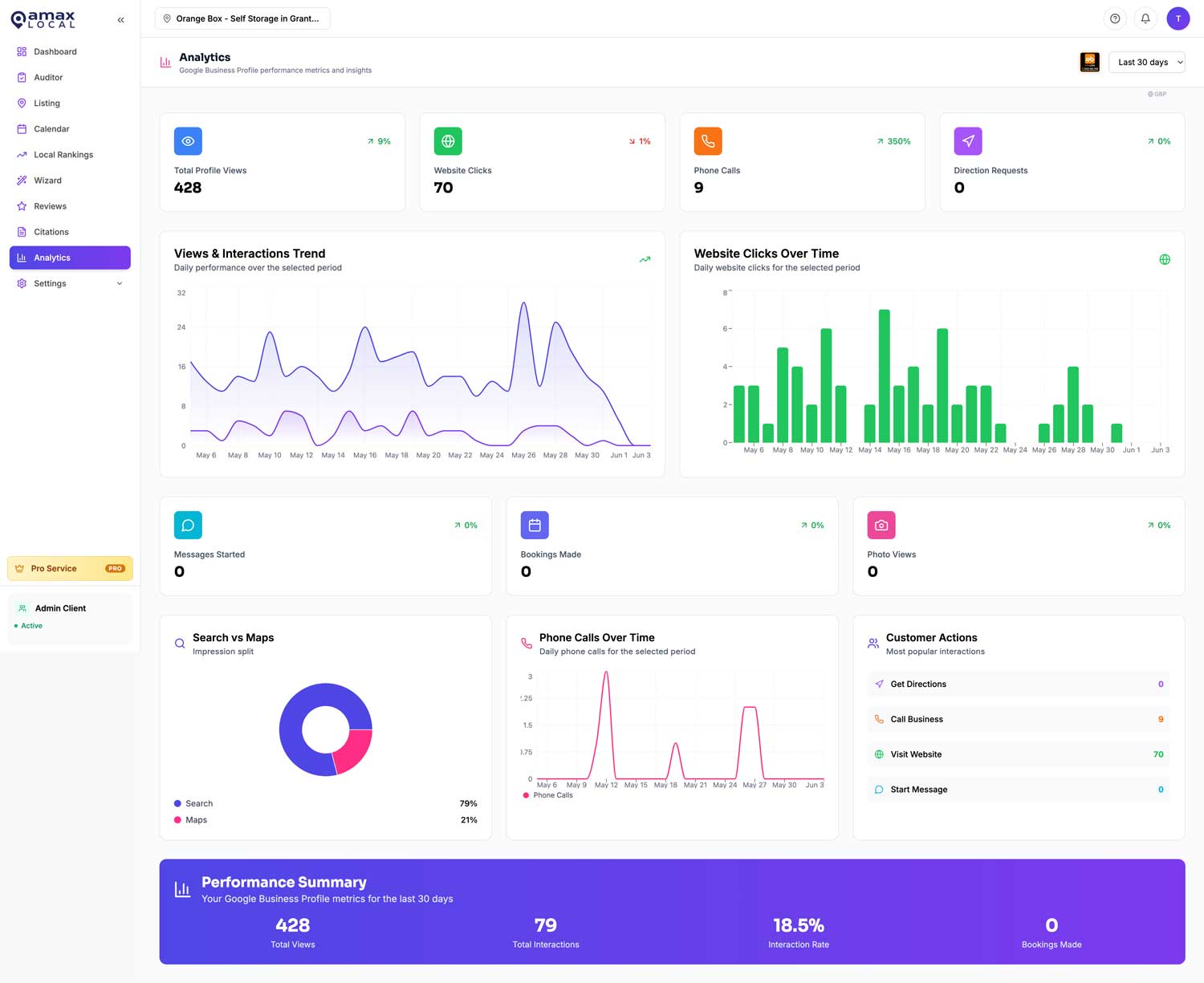Click the arrow icon on Direction Requests card
Viewport: 1204px width, 983px height.
pos(968,141)
